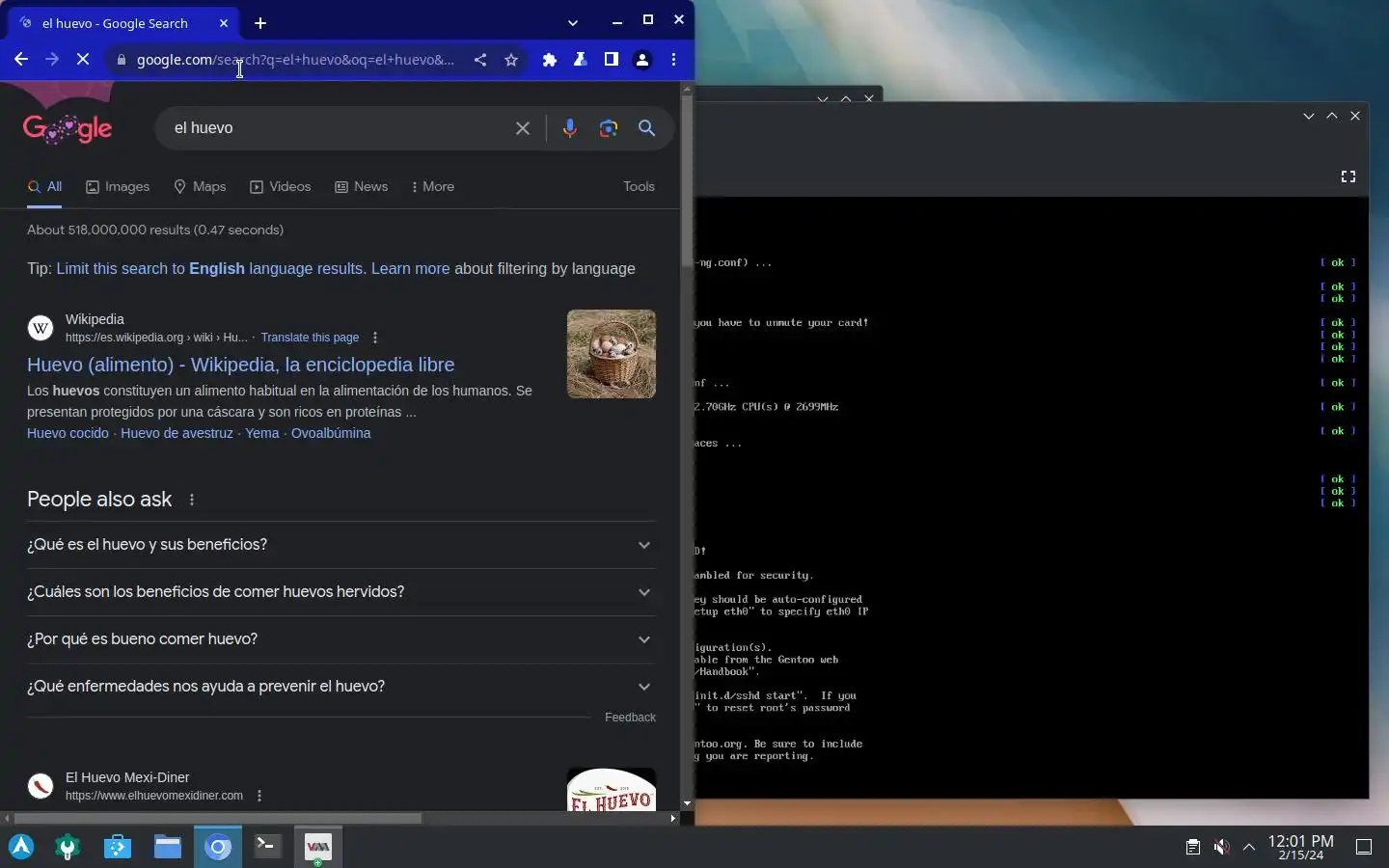Expand ¿Por qué es bueno comer huevo?
The image size is (1389, 868).
pyautogui.click(x=341, y=639)
